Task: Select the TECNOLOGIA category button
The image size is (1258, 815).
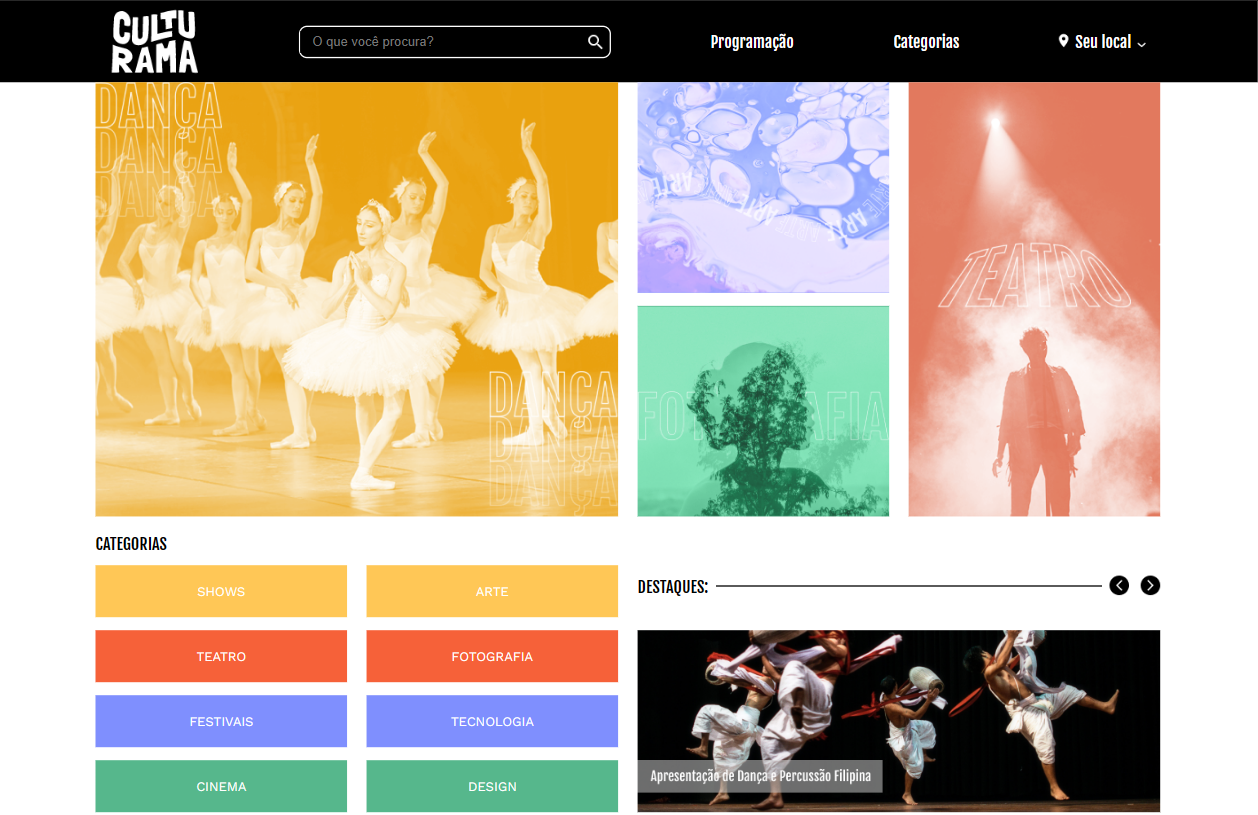Action: 492,721
